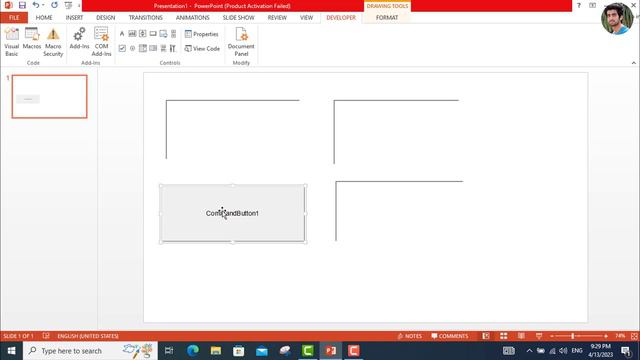This screenshot has height=360, width=640.
Task: Switch to the ANIMATIONS tab
Action: 192,18
